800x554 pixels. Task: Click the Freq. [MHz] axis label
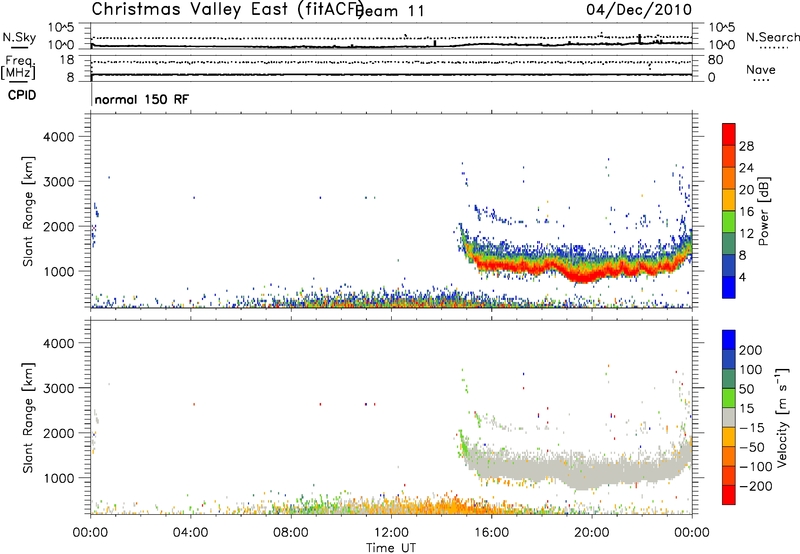pyautogui.click(x=18, y=68)
